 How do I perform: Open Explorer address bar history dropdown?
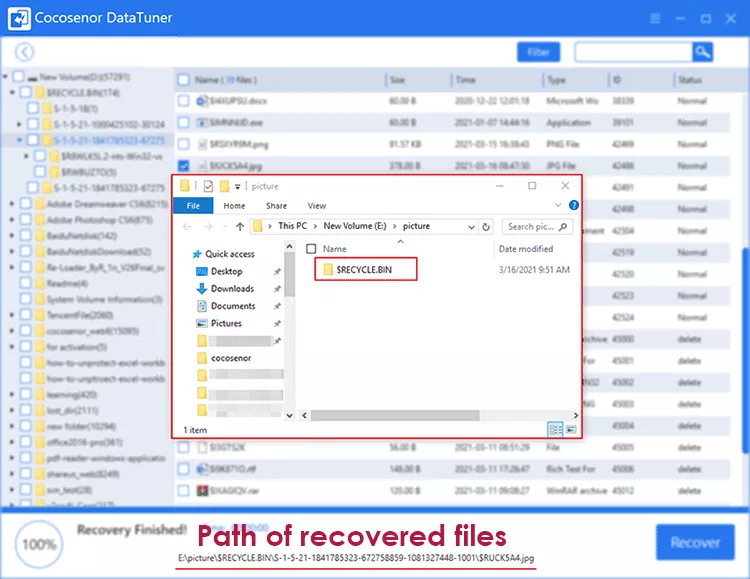[472, 227]
